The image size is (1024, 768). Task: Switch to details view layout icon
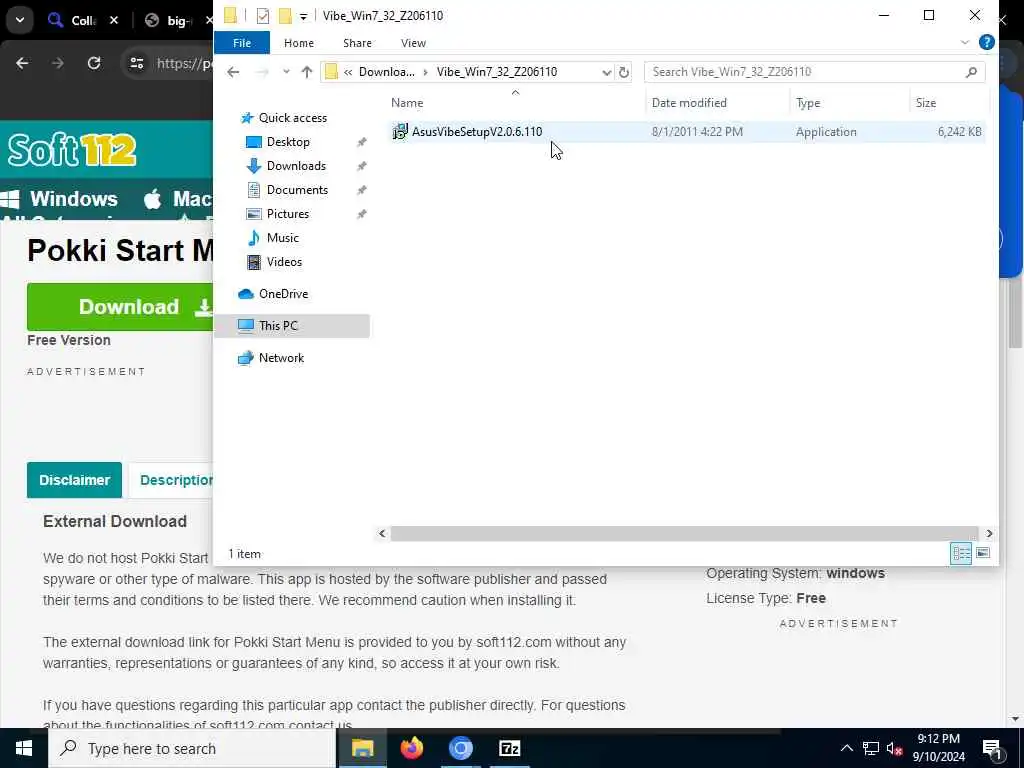point(961,554)
